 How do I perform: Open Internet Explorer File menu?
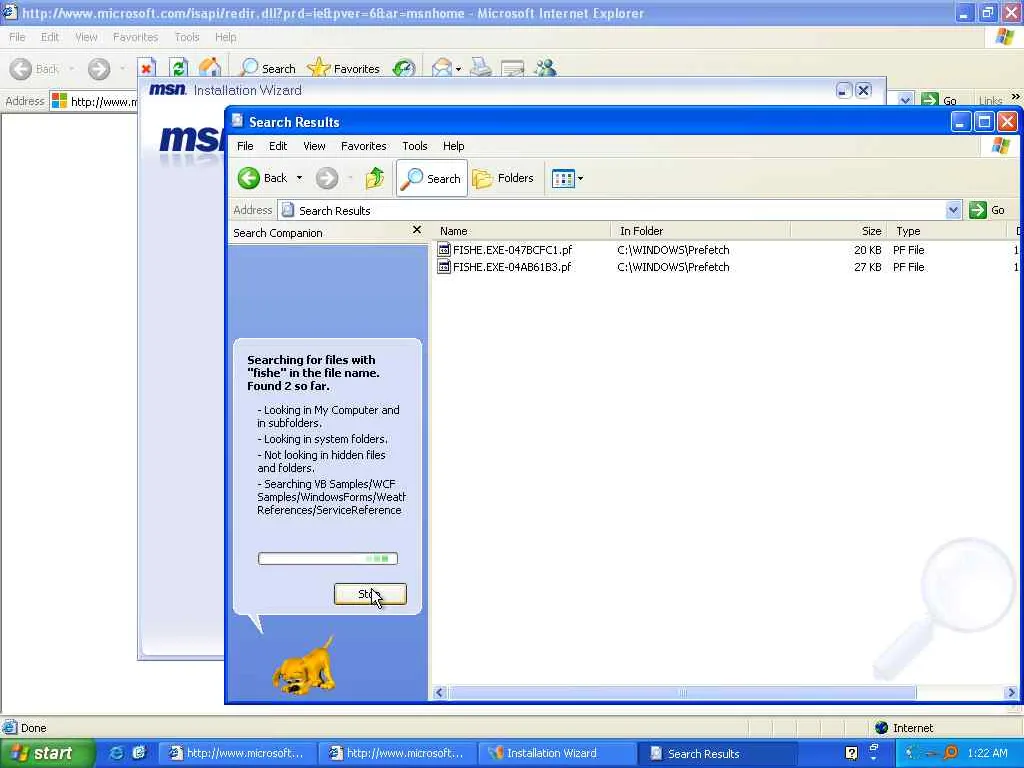point(17,37)
